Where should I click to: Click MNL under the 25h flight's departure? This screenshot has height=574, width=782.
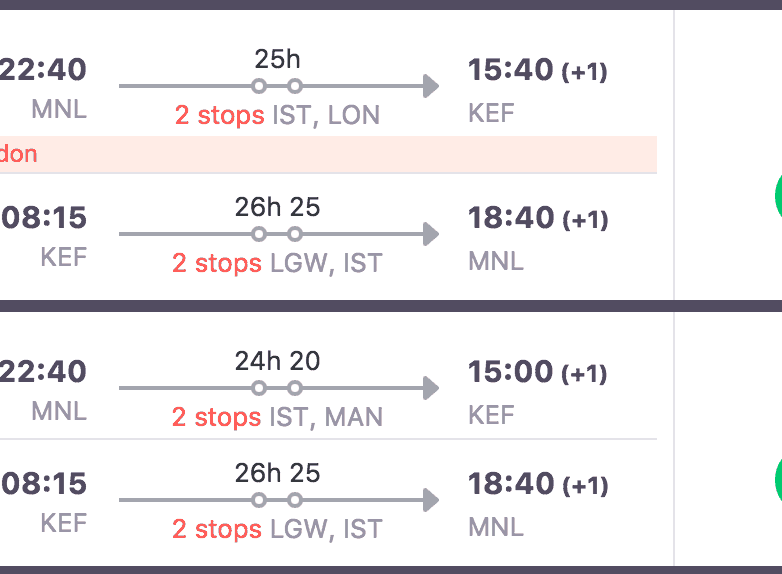tap(59, 109)
